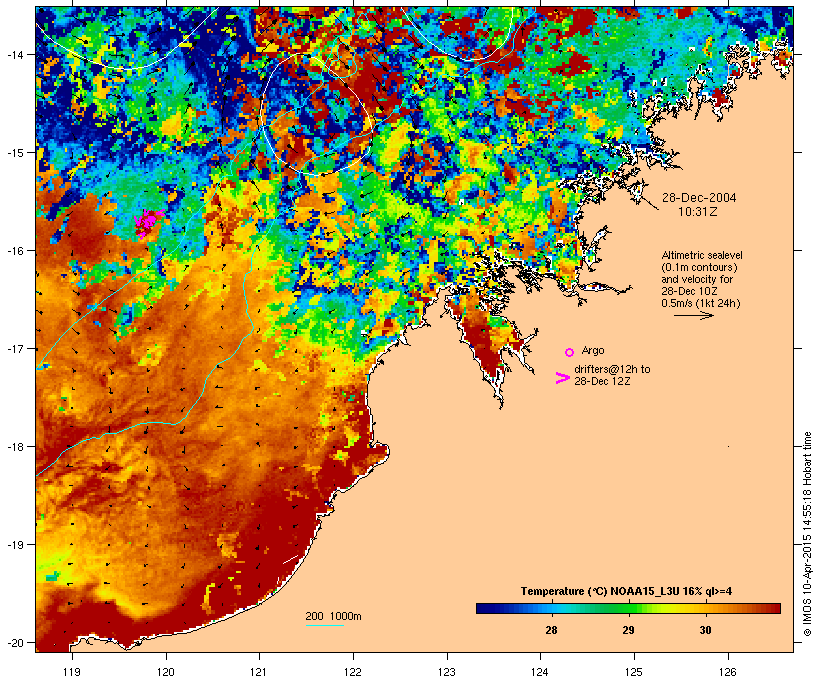This screenshot has width=820, height=680.
Task: Click the latitude axis label '-15'
Action: (x=14, y=152)
